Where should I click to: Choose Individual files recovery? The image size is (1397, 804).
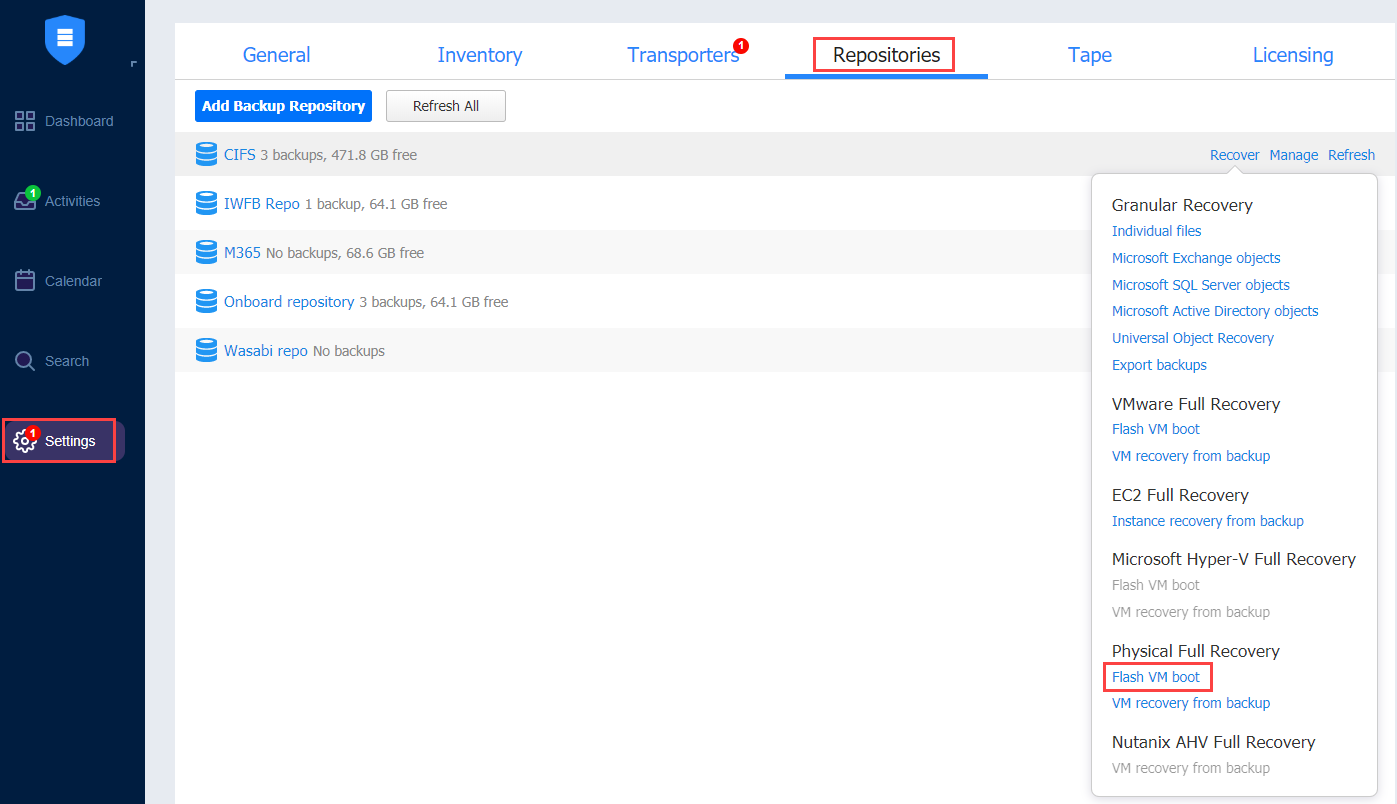pos(1157,231)
